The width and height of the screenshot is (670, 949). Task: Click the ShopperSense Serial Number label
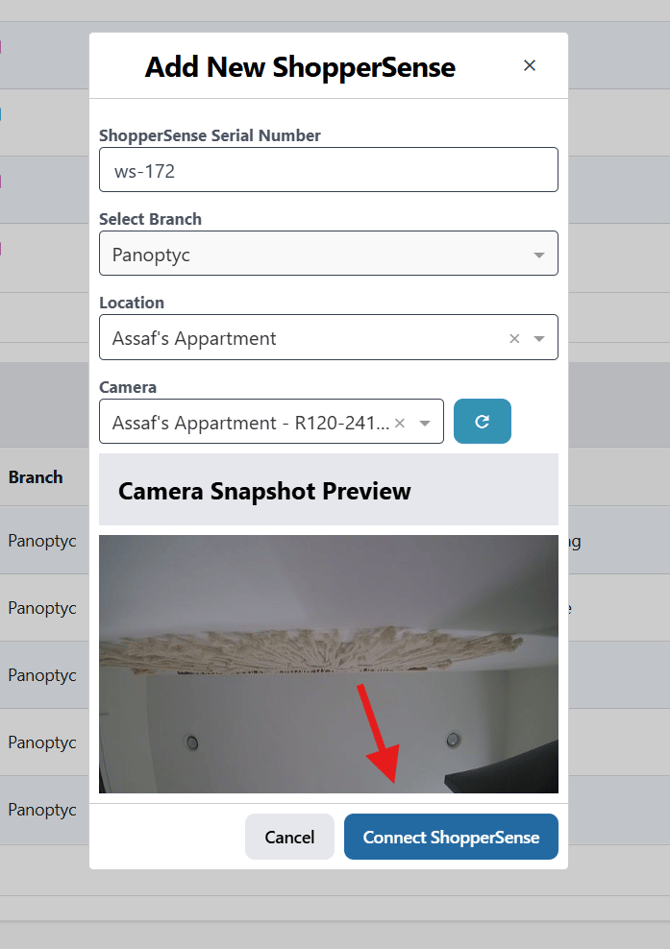(x=210, y=135)
